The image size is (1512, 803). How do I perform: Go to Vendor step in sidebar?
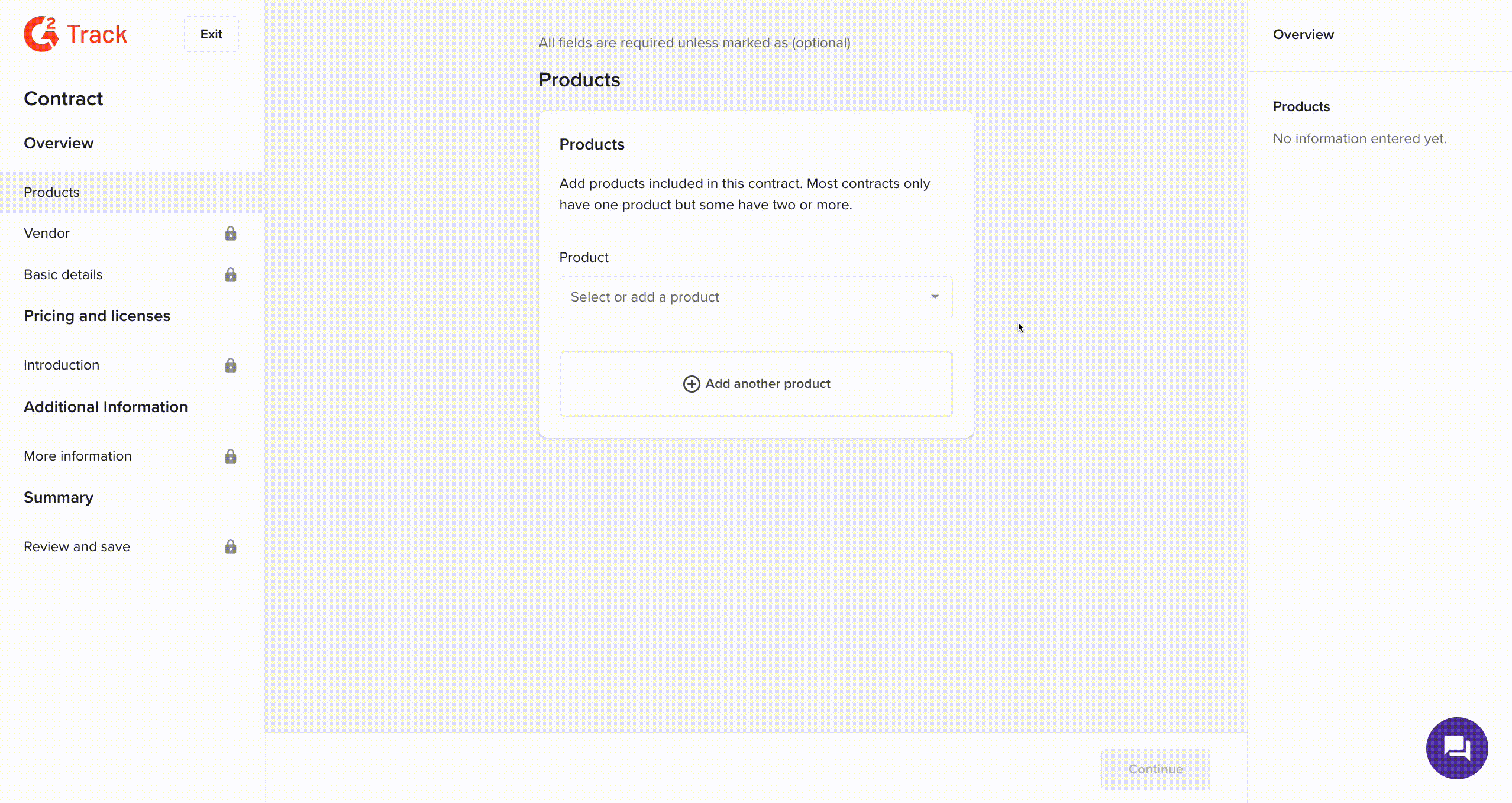click(47, 233)
